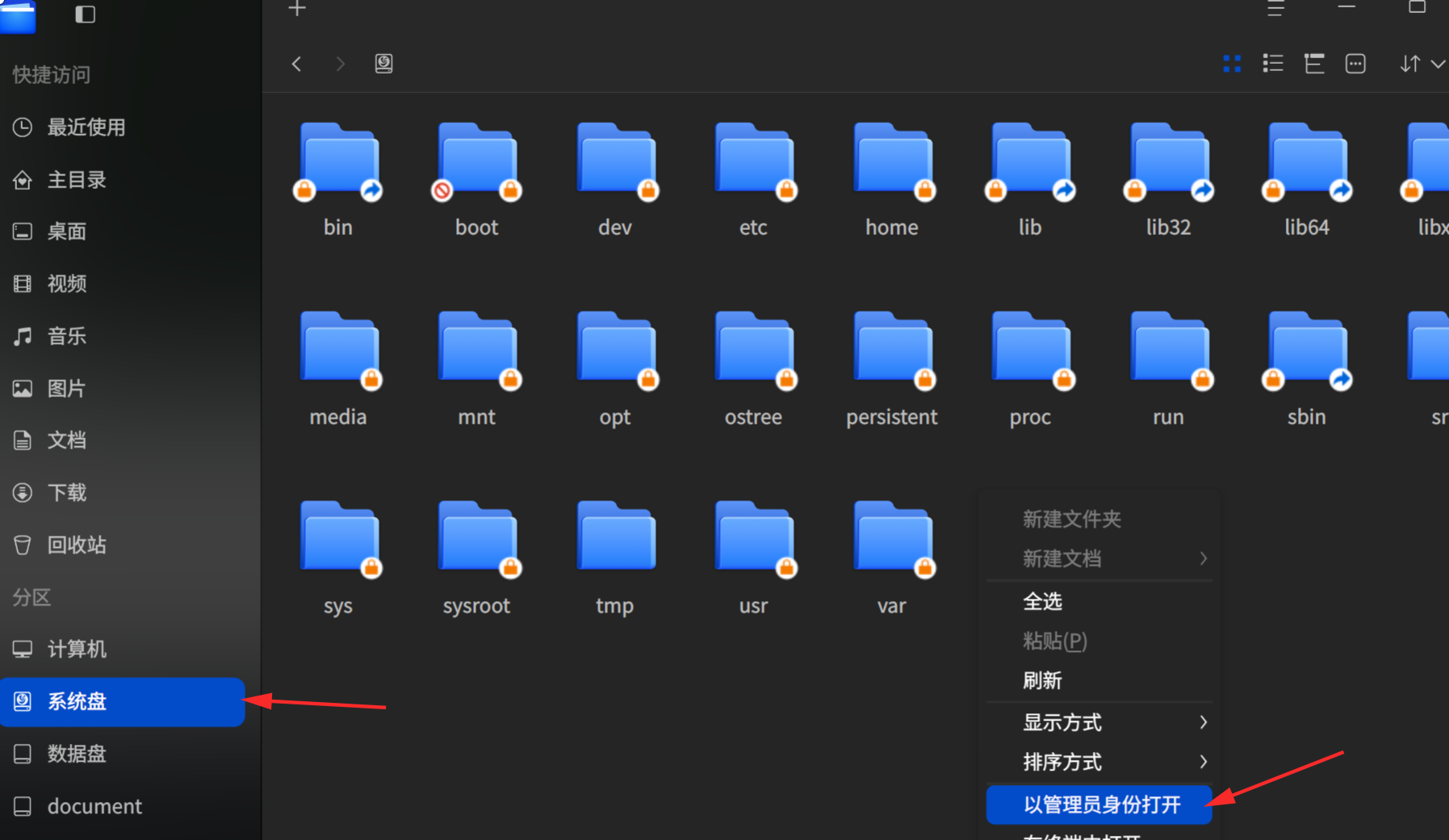
Task: Choose 以管理员身份打开 menu entry
Action: pos(1099,804)
